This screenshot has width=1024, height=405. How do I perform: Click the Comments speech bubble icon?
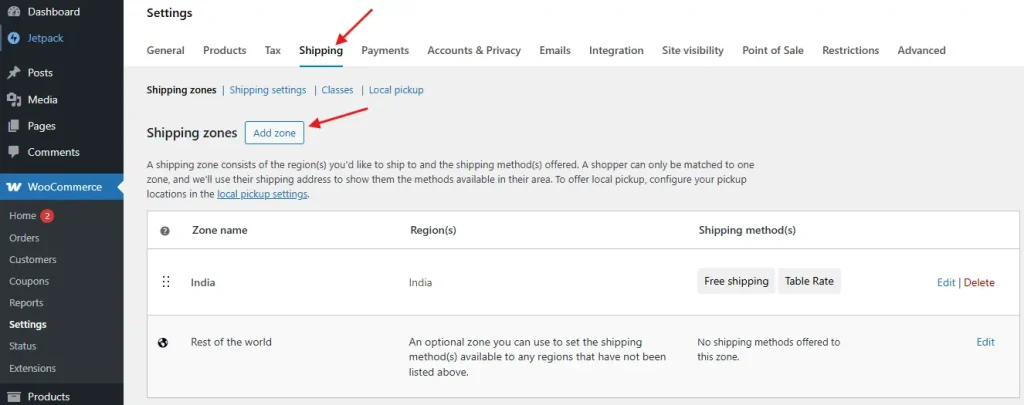point(14,152)
